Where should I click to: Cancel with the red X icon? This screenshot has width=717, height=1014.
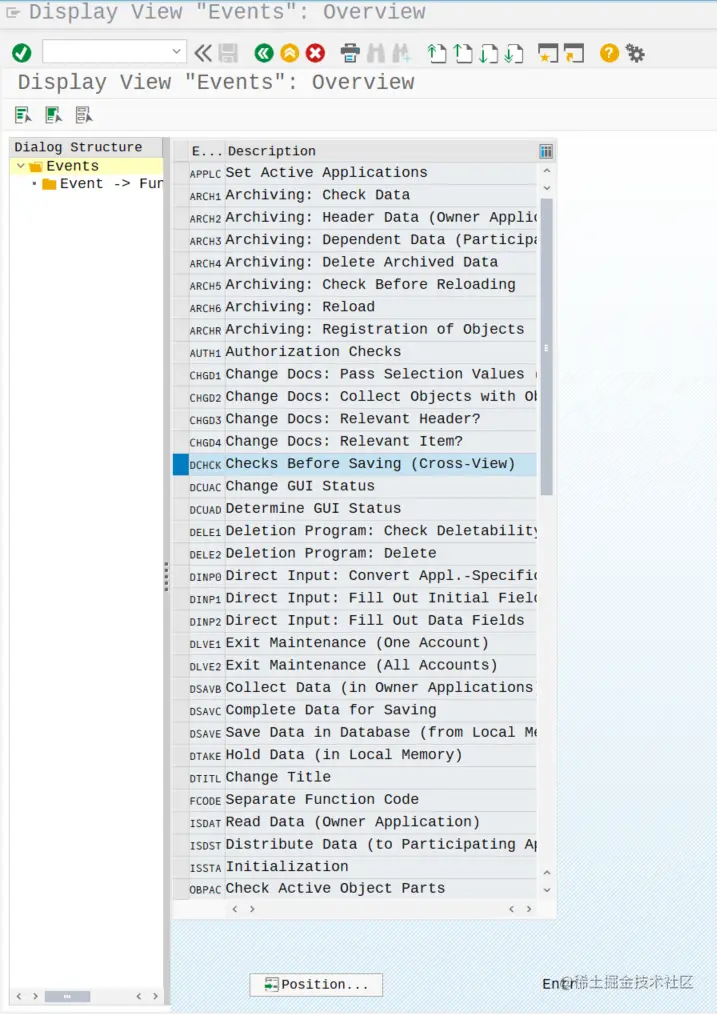coord(316,53)
